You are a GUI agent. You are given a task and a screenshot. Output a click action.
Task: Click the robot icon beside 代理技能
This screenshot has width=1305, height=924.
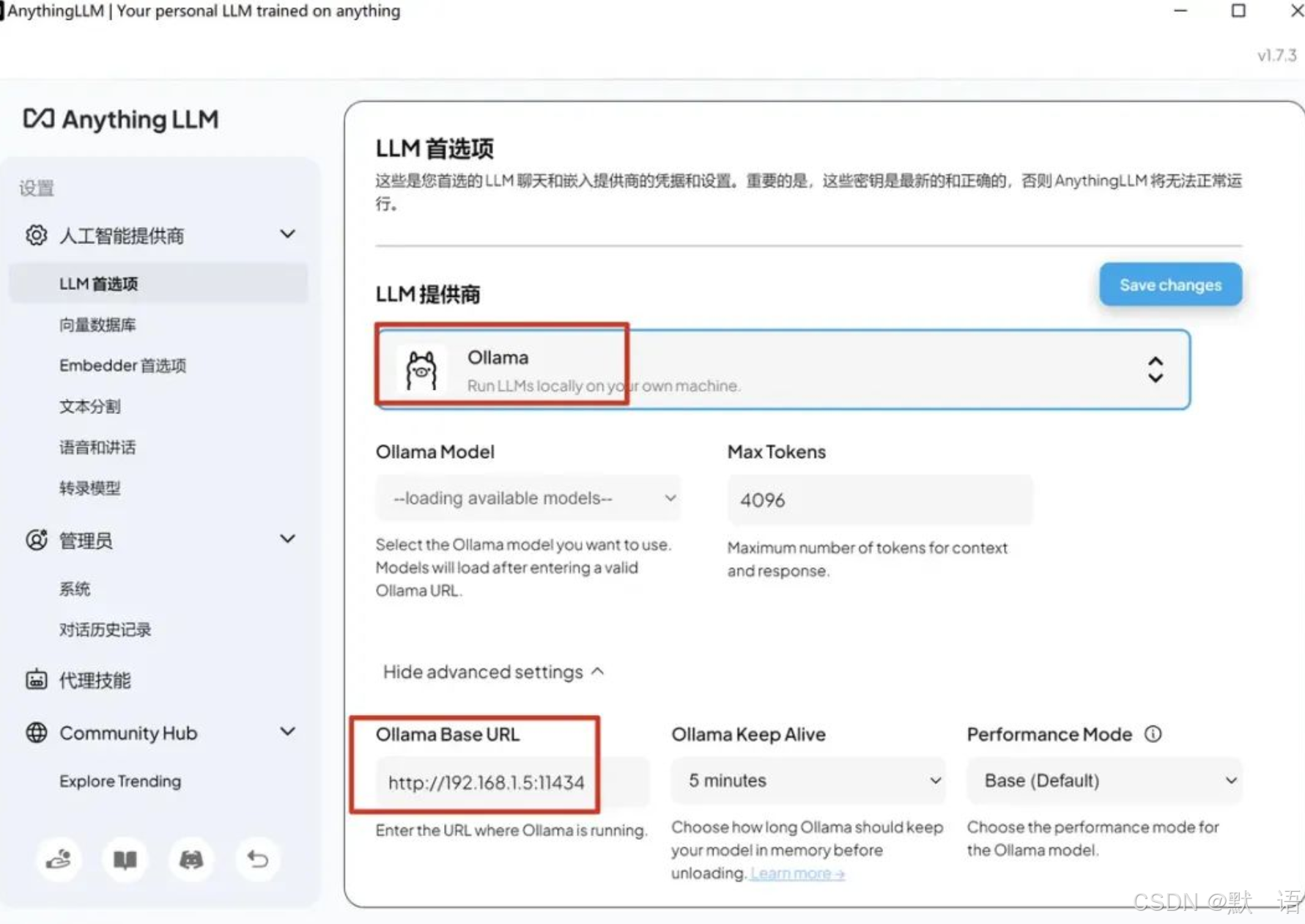(x=36, y=680)
